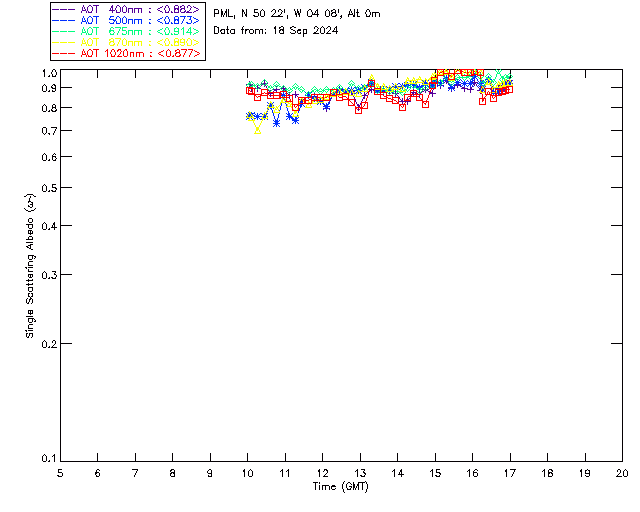640x512 pixels.
Task: Click the 0.8 y-axis tick label
Action: [49, 108]
